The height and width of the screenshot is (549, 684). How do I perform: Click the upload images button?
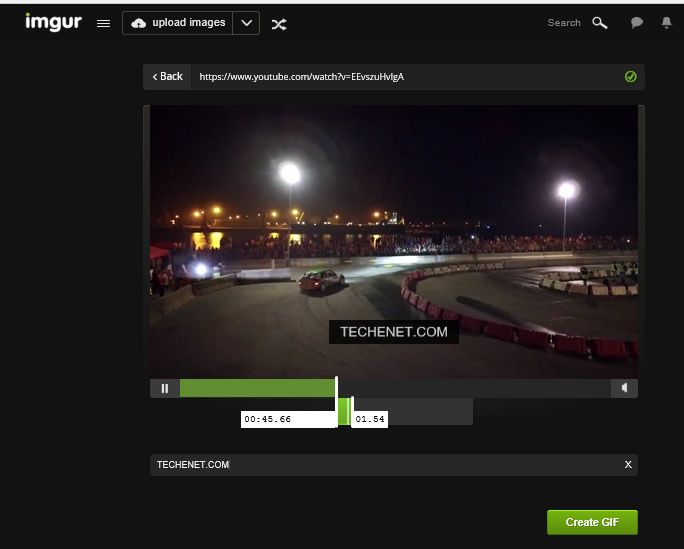178,23
